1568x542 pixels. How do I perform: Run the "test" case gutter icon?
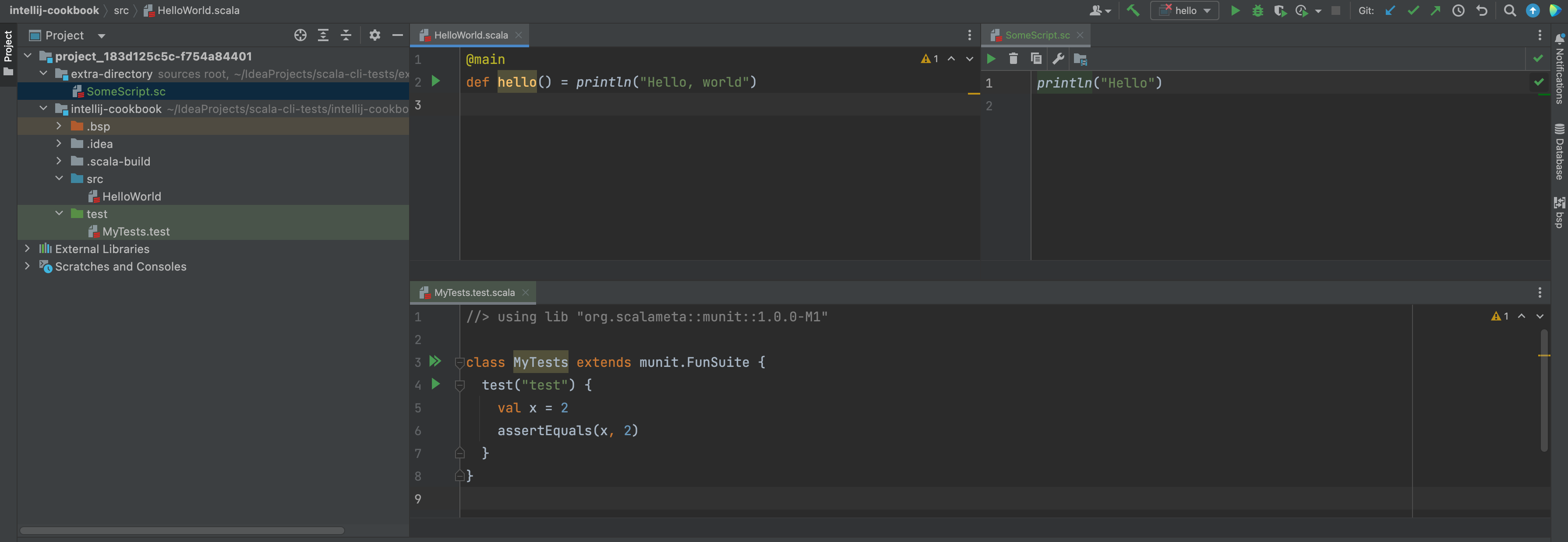(436, 384)
